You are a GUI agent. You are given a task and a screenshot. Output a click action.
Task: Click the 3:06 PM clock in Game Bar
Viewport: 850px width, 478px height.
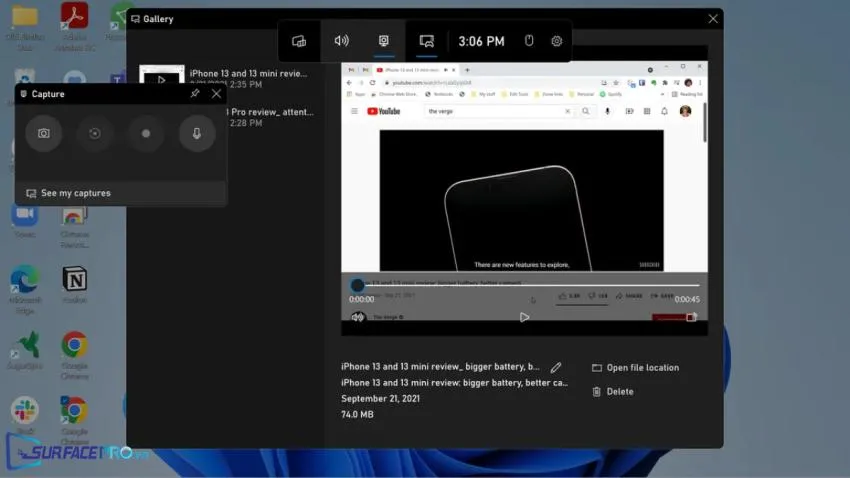click(x=481, y=41)
